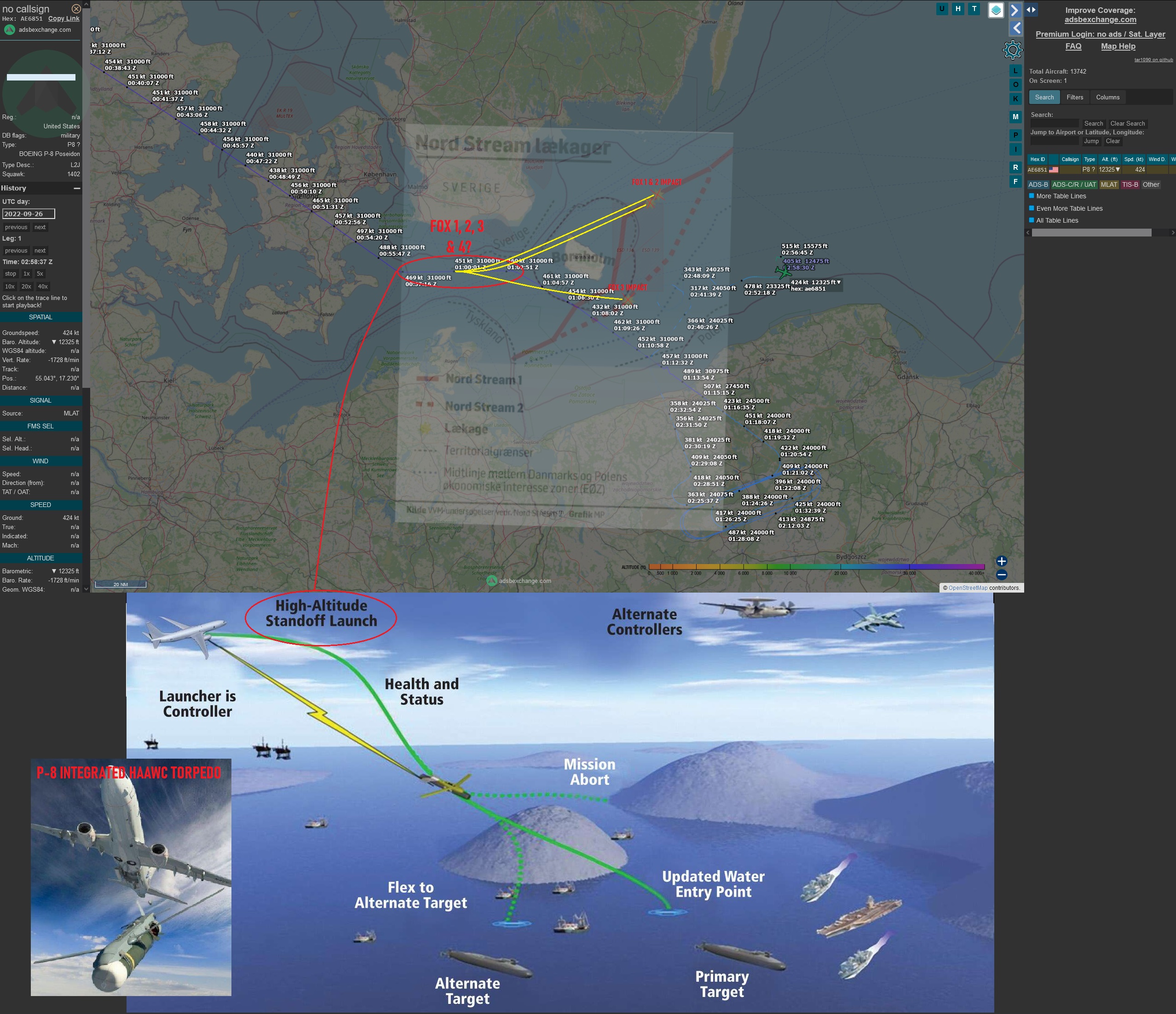Click the P map control button
This screenshot has height=1014, width=1176.
pyautogui.click(x=1015, y=135)
